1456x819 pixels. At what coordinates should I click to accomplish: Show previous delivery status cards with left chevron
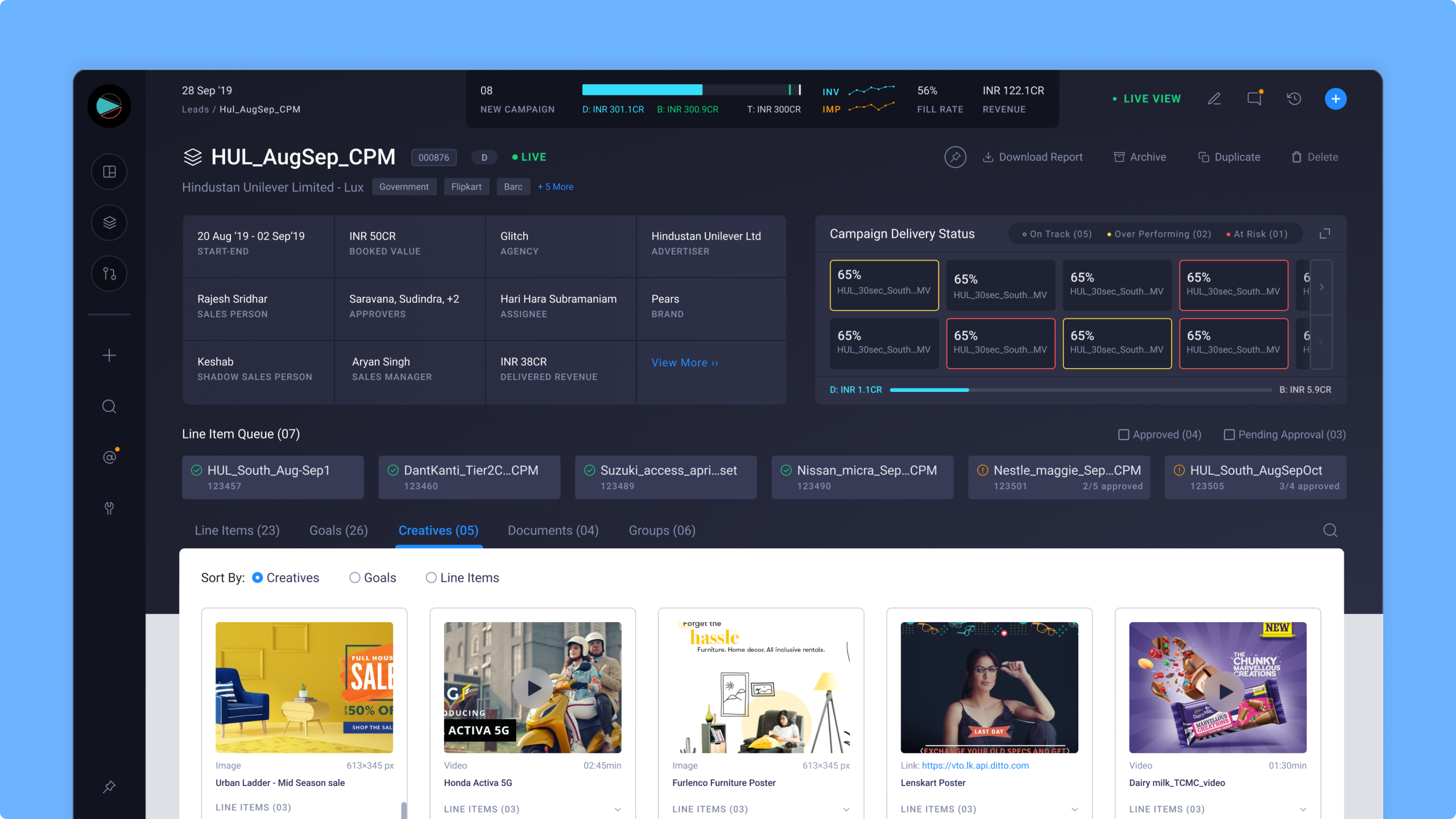[x=1322, y=342]
